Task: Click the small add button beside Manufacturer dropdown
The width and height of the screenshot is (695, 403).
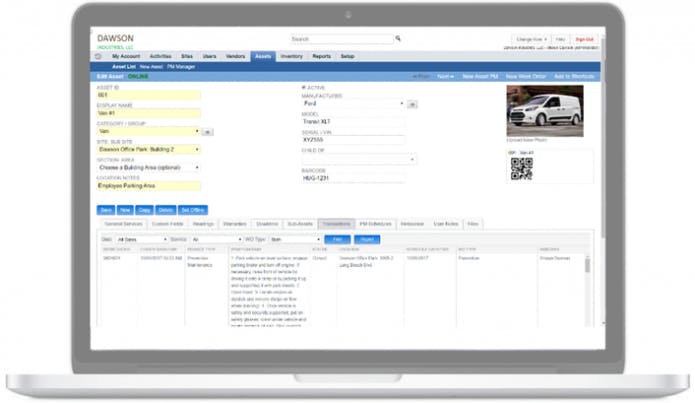Action: coord(412,104)
